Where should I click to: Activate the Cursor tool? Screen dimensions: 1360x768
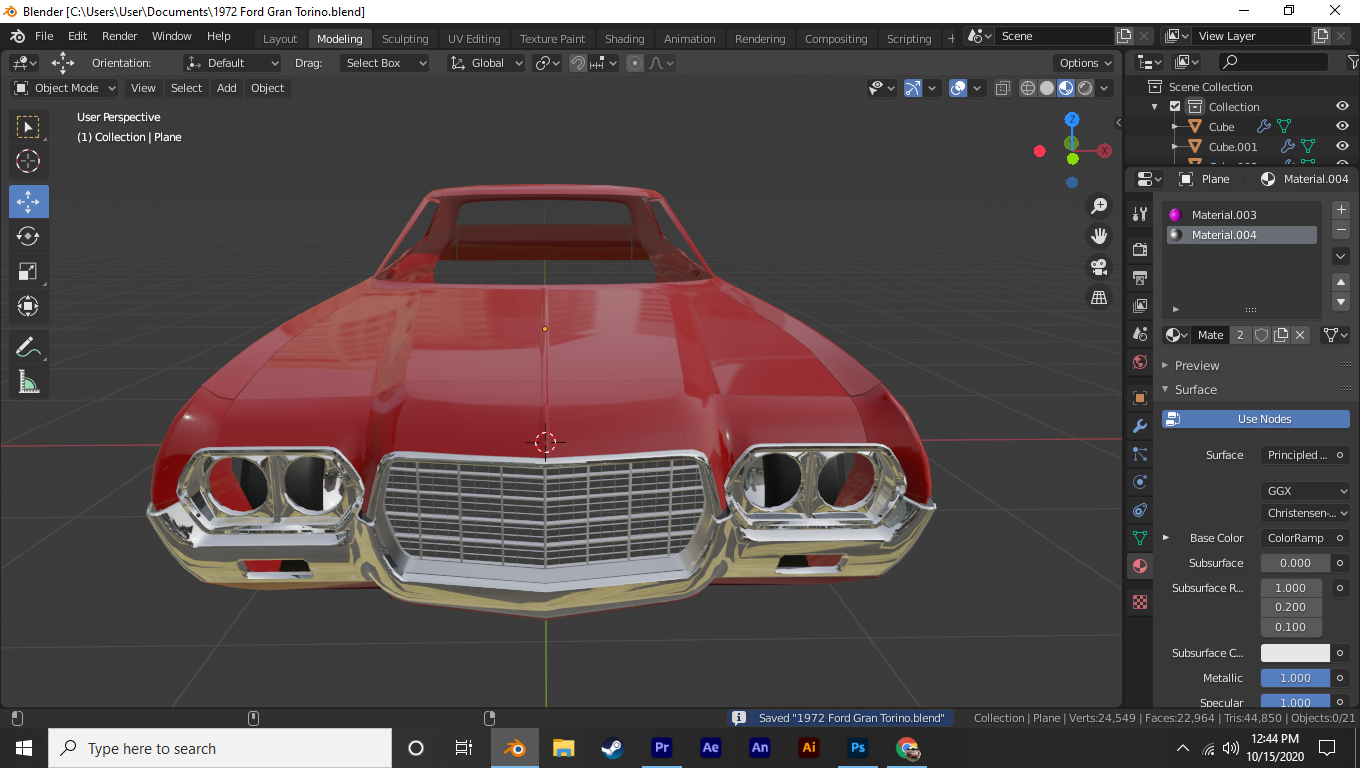tap(28, 161)
